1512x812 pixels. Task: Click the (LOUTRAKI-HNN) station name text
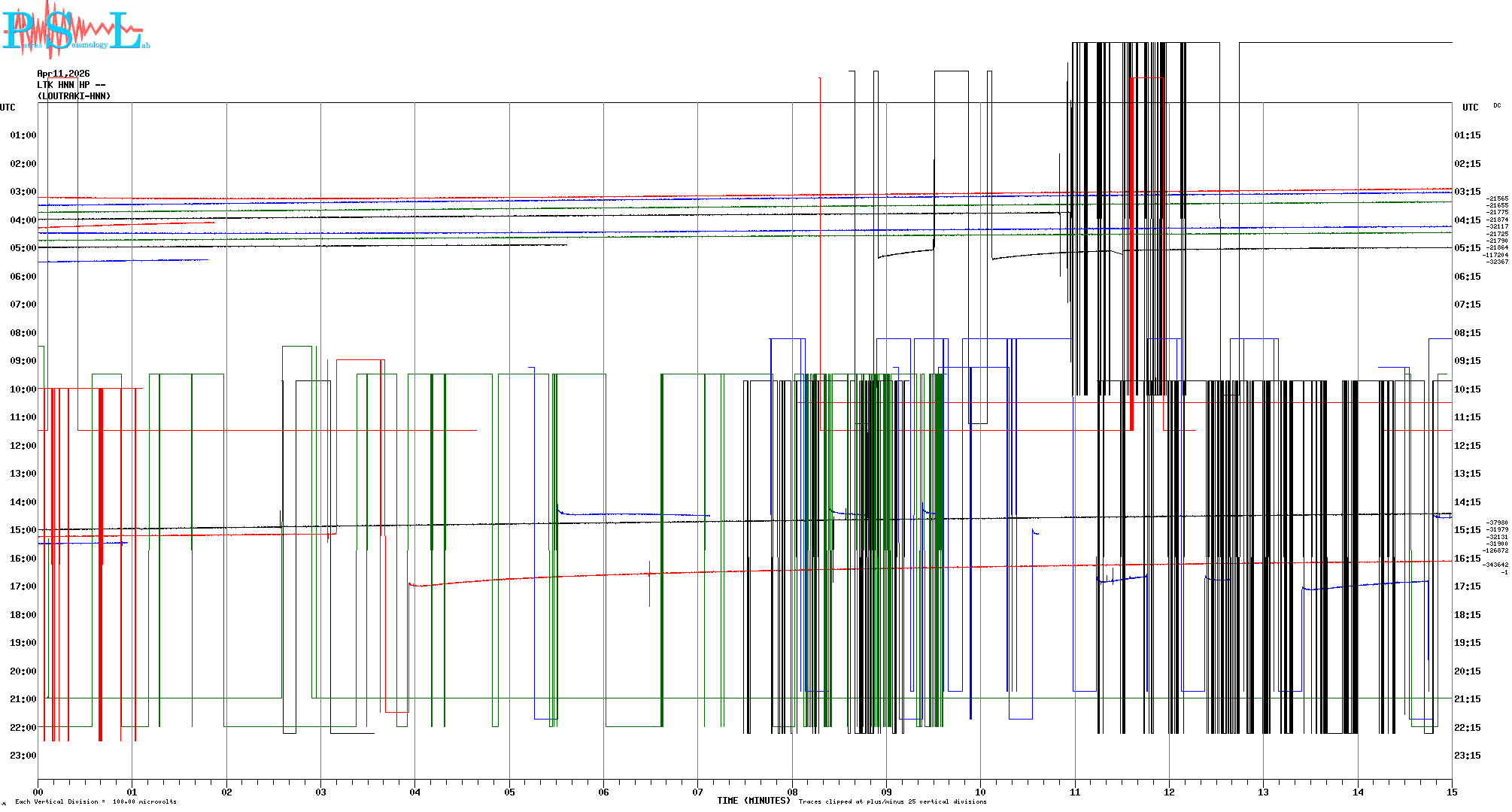pos(74,96)
